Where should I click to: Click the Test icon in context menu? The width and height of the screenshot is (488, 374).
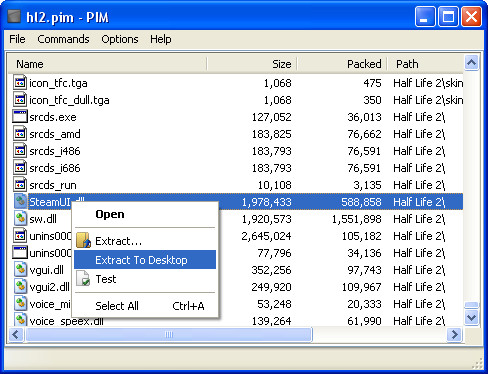[x=83, y=279]
